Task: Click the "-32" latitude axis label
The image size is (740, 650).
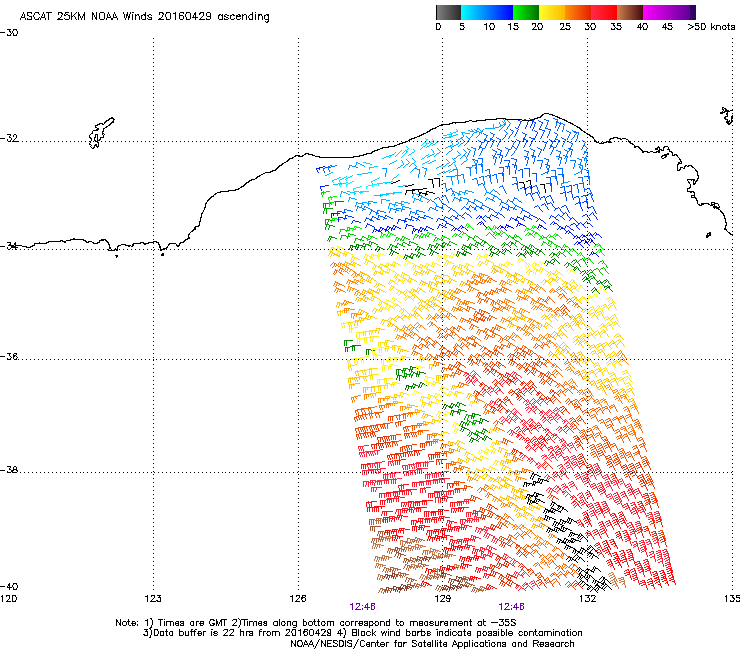Action: 9,138
